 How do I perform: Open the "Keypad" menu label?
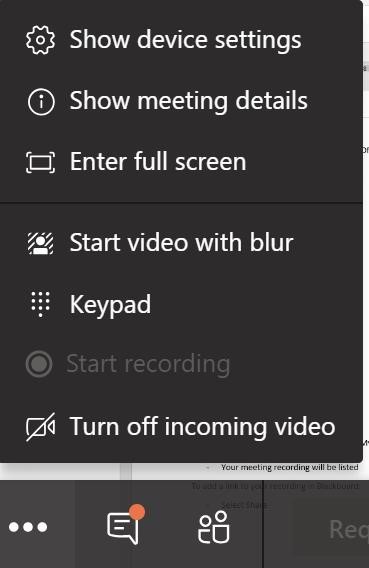[110, 305]
